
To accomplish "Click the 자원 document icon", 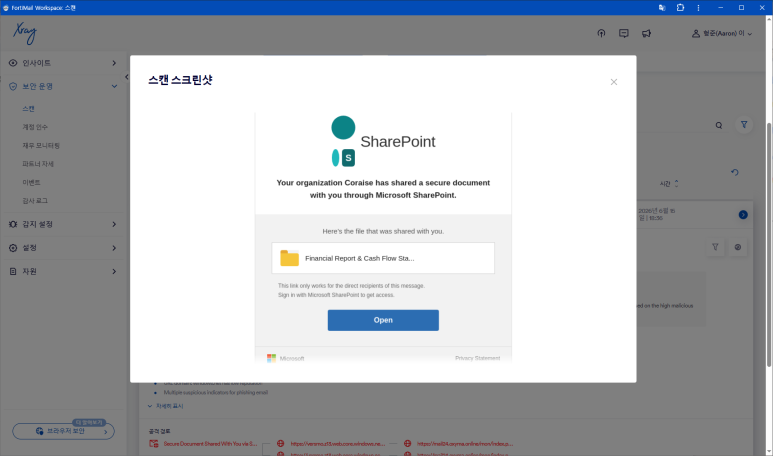I will click(x=13, y=272).
